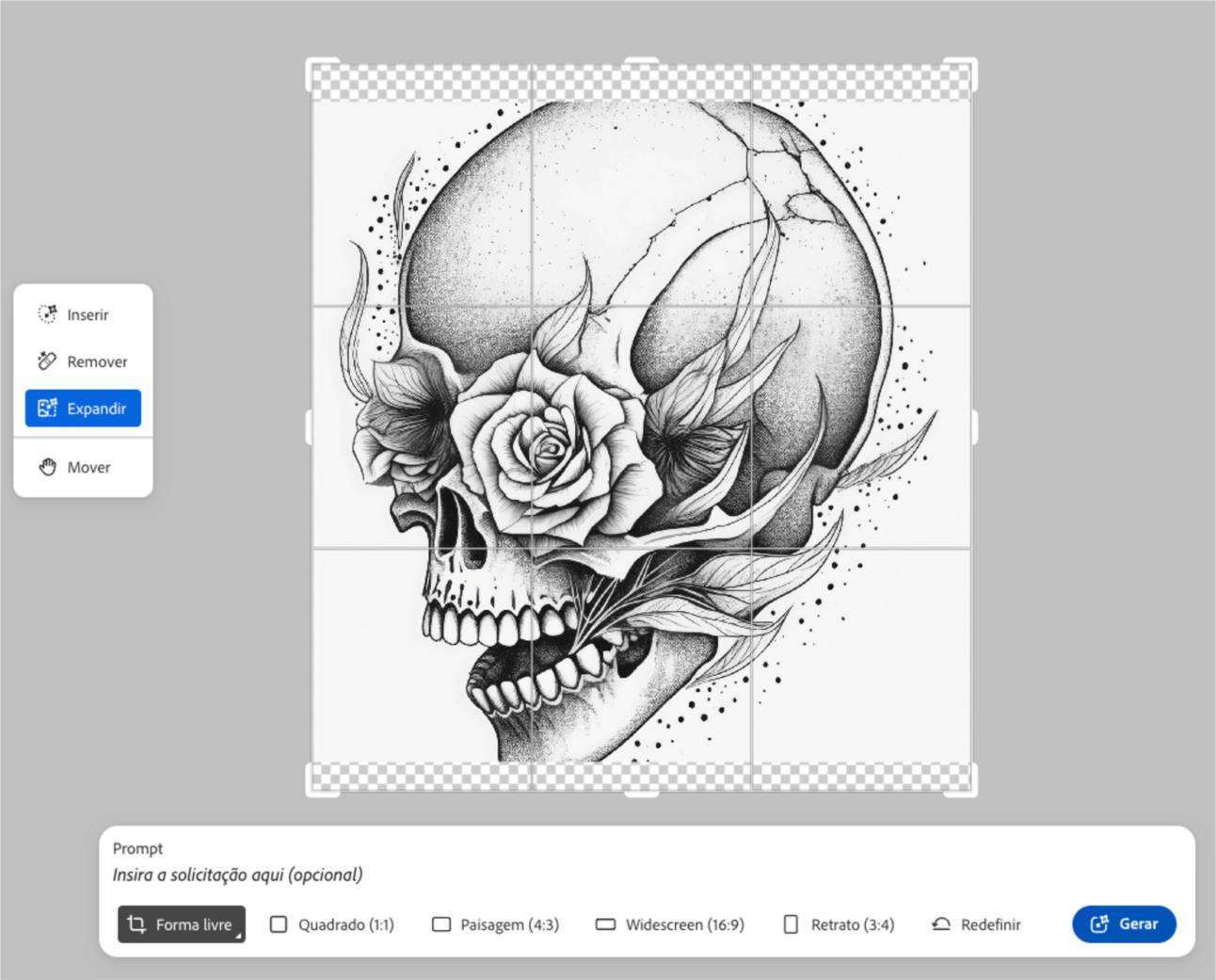Click the top edge middle crop handle
Screen dimensions: 1216x980
tap(642, 61)
